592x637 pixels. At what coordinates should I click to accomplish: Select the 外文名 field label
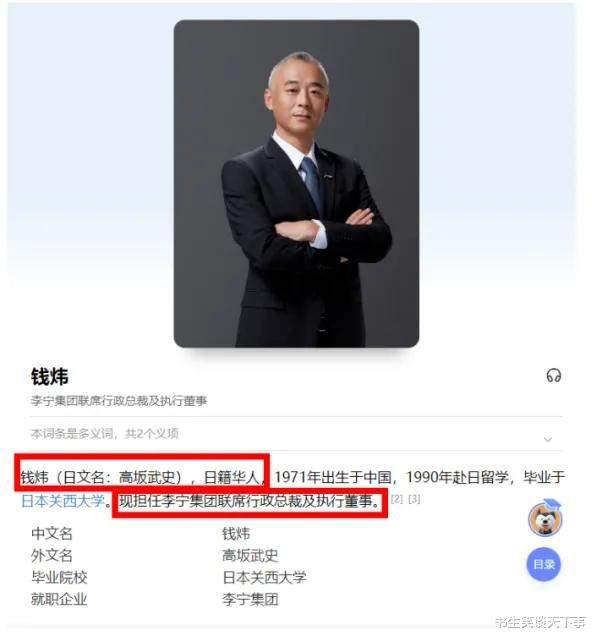pos(52,555)
